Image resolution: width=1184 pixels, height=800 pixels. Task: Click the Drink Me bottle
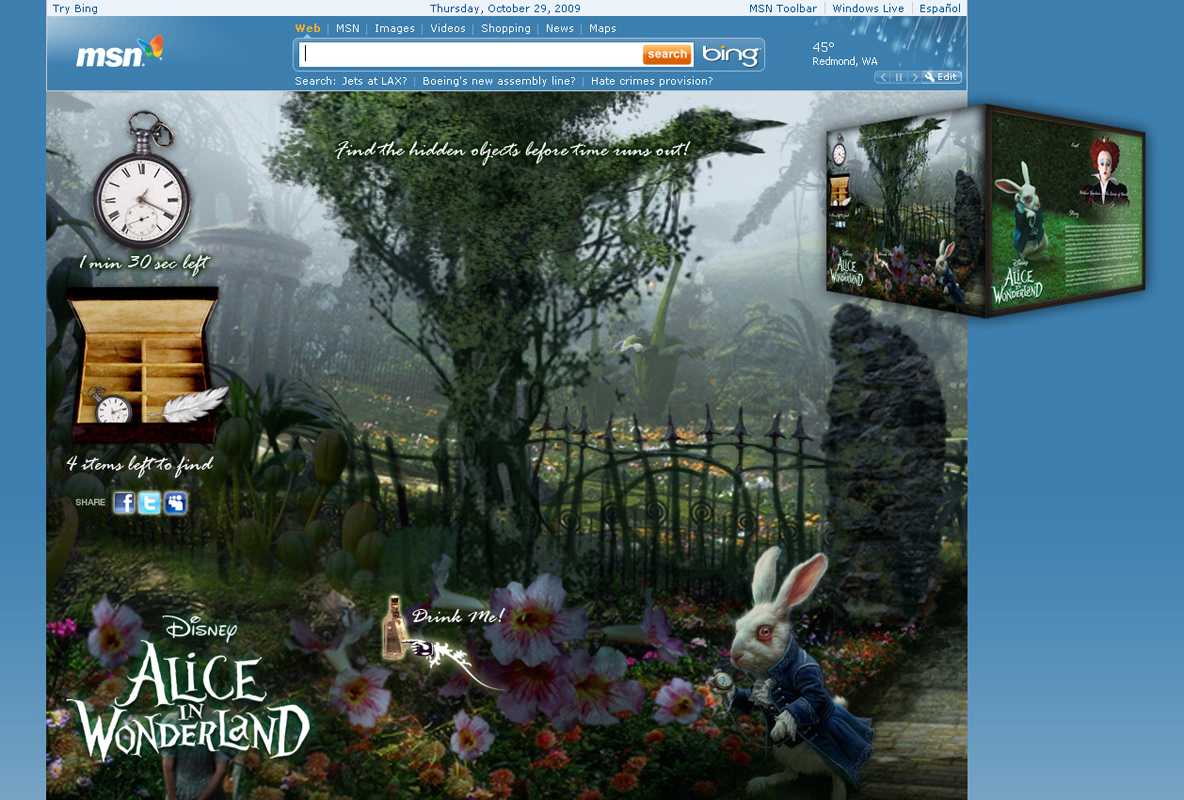(x=393, y=628)
